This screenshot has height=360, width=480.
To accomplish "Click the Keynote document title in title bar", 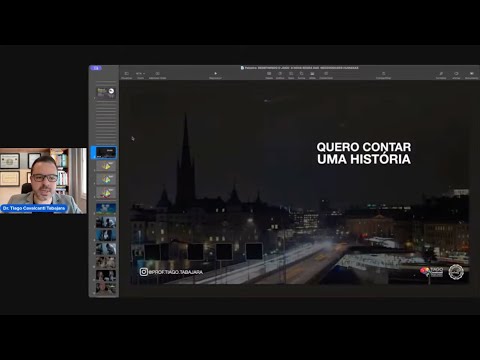I will point(299,68).
